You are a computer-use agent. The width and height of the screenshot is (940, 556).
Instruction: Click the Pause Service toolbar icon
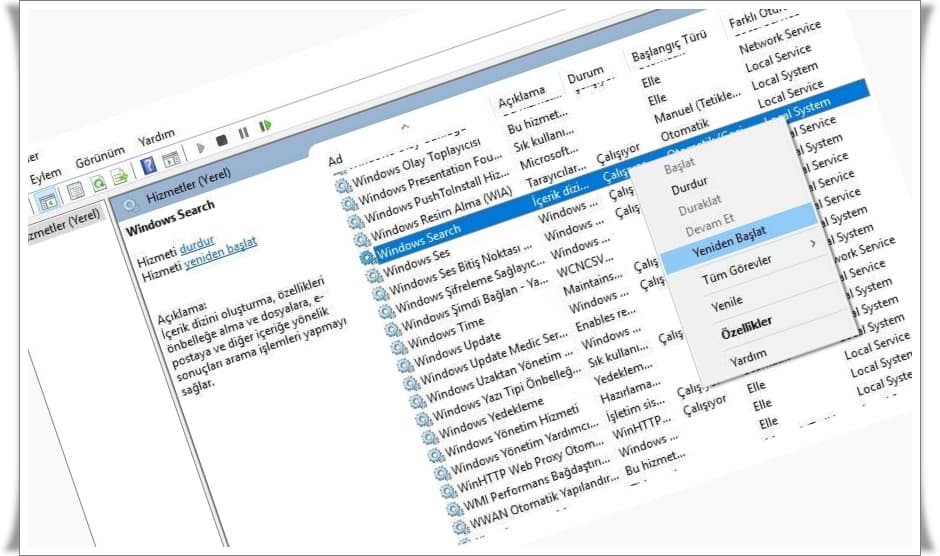(243, 133)
